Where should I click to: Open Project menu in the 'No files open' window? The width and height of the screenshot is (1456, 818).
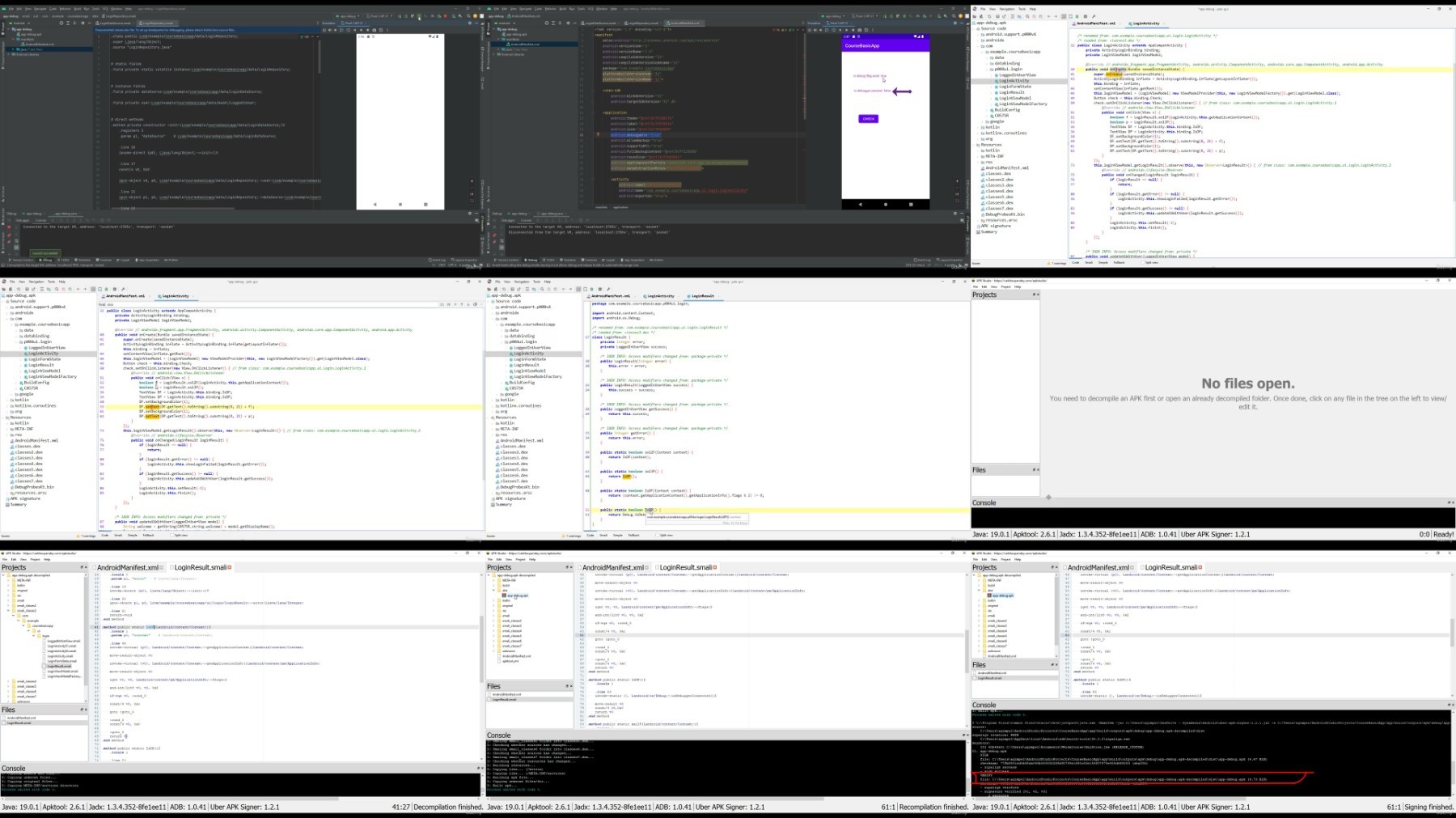[1005, 286]
